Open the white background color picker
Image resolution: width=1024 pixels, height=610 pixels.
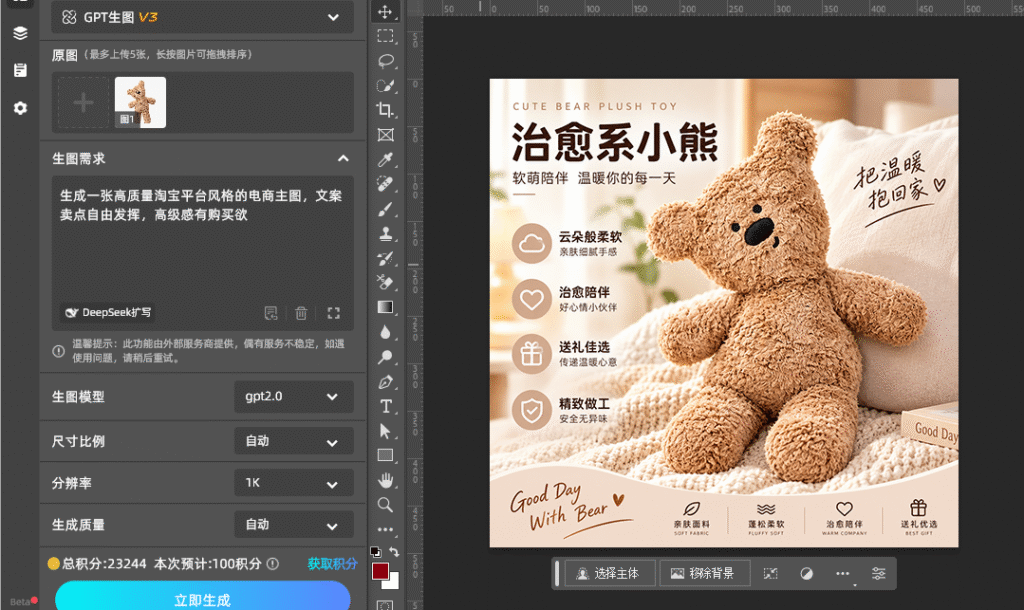point(393,583)
